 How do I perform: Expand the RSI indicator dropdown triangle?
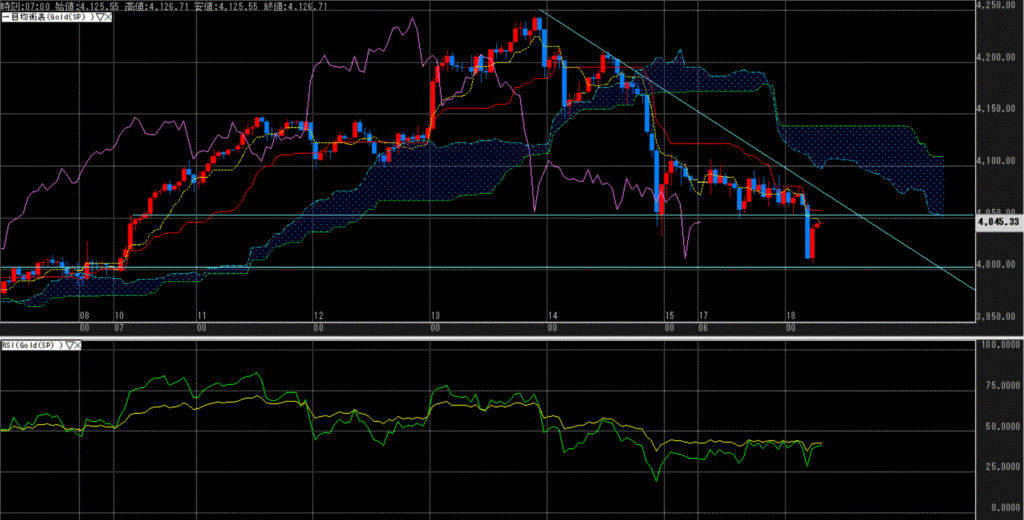pyautogui.click(x=69, y=344)
